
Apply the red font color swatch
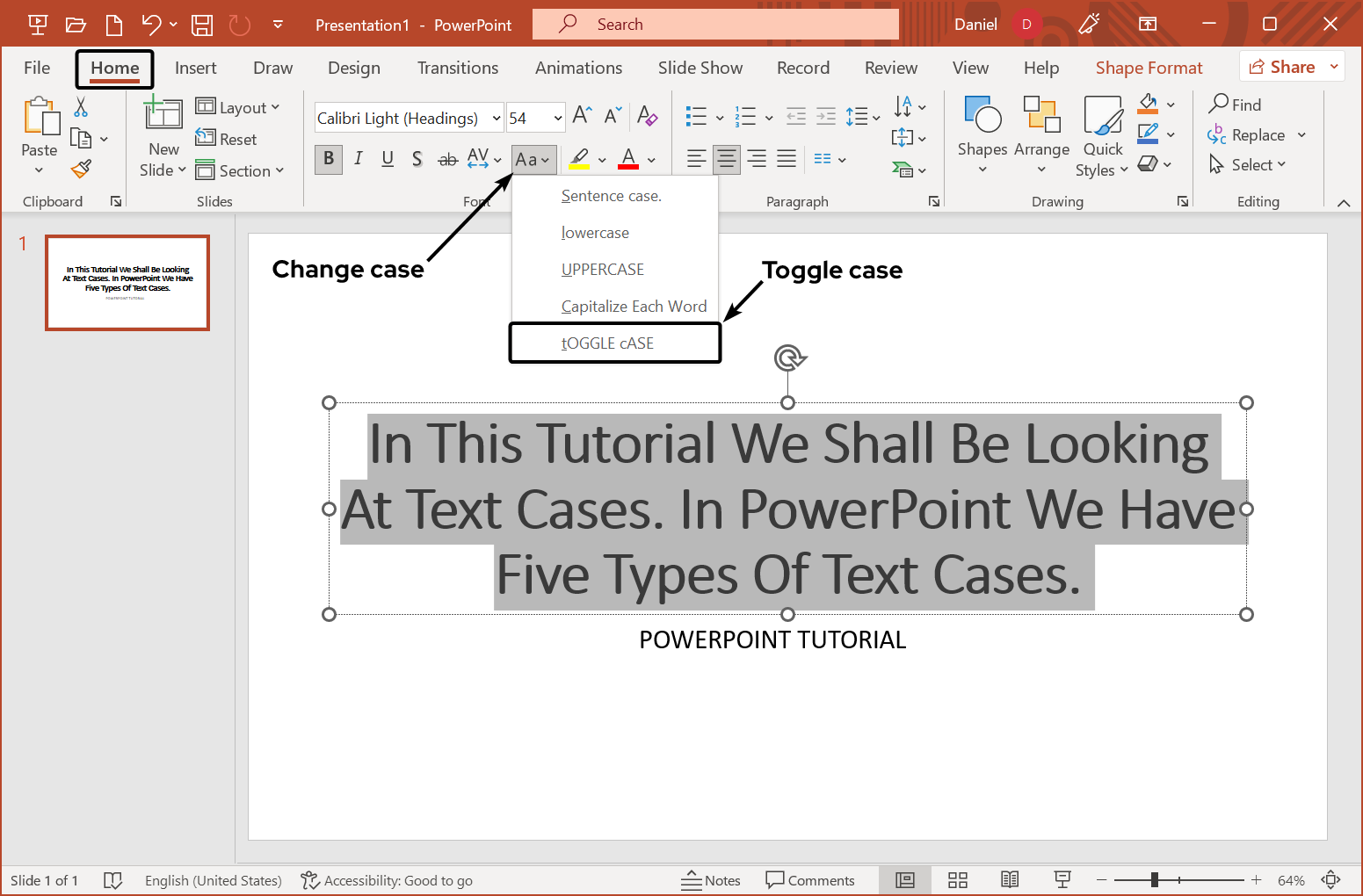(x=628, y=159)
